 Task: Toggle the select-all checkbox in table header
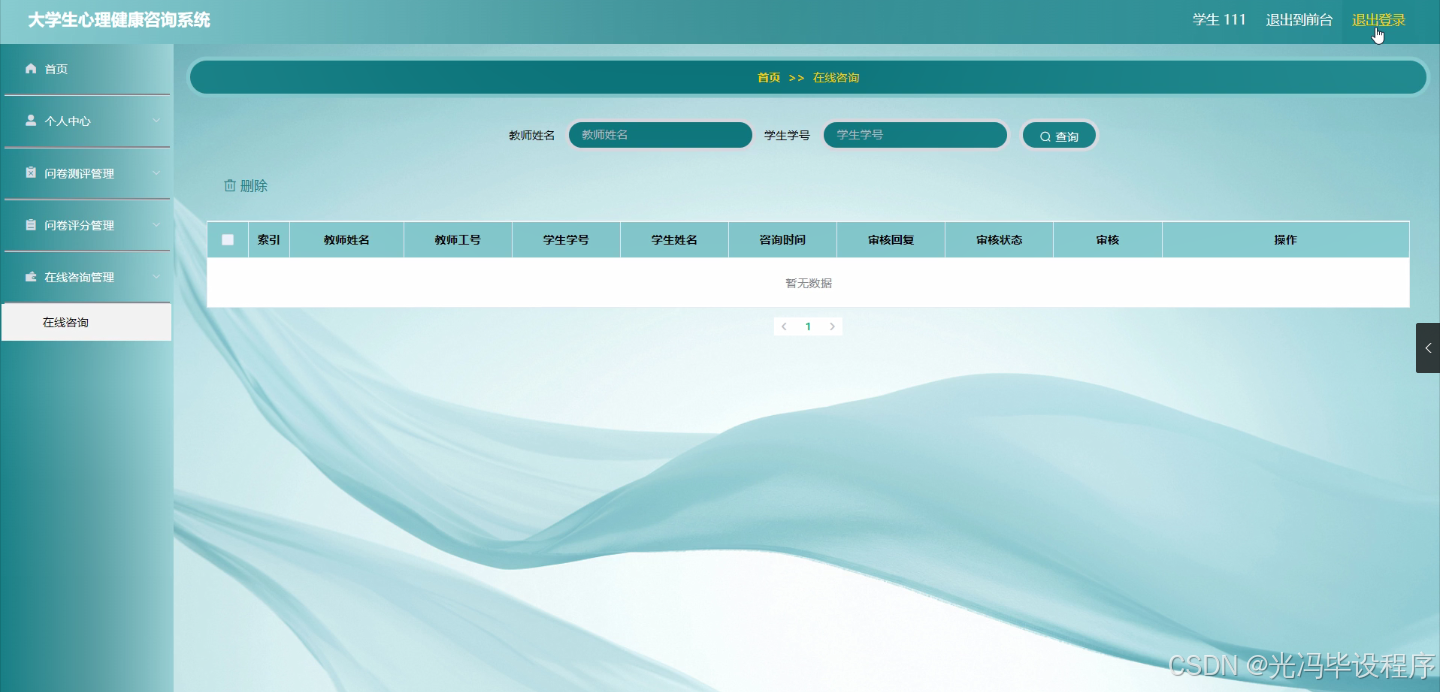228,239
